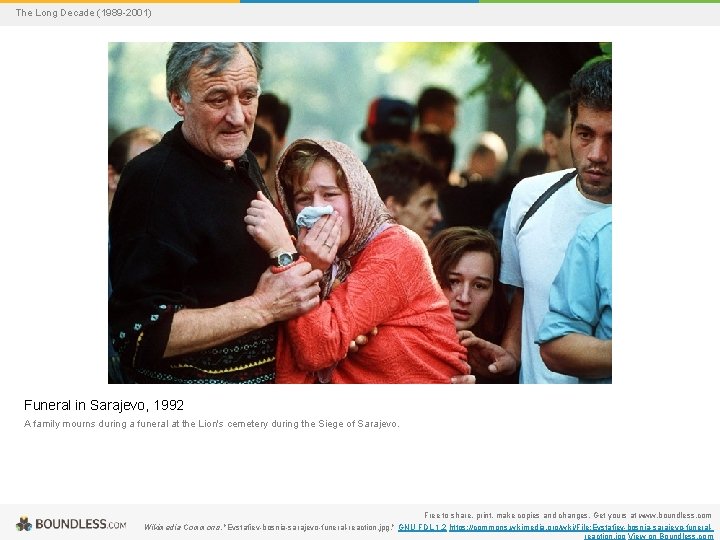This screenshot has height=540, width=720.
Task: Open the GNU FDL 1.2 license link
Action: [422, 527]
